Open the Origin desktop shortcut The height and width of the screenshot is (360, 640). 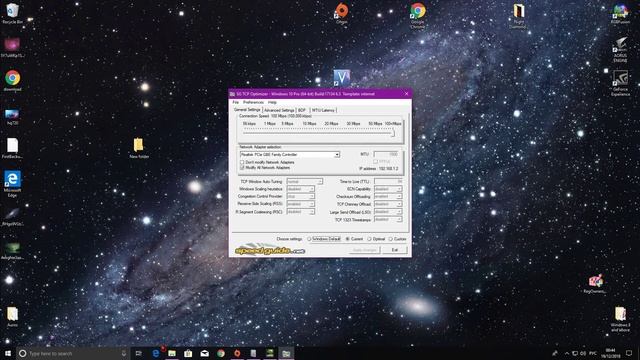coord(342,13)
